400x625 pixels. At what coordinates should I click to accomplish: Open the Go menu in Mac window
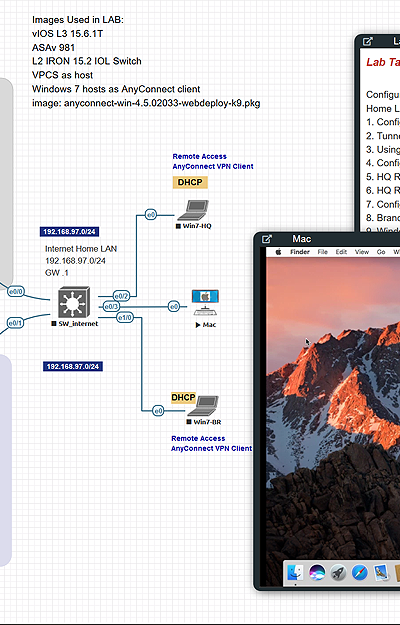[381, 252]
